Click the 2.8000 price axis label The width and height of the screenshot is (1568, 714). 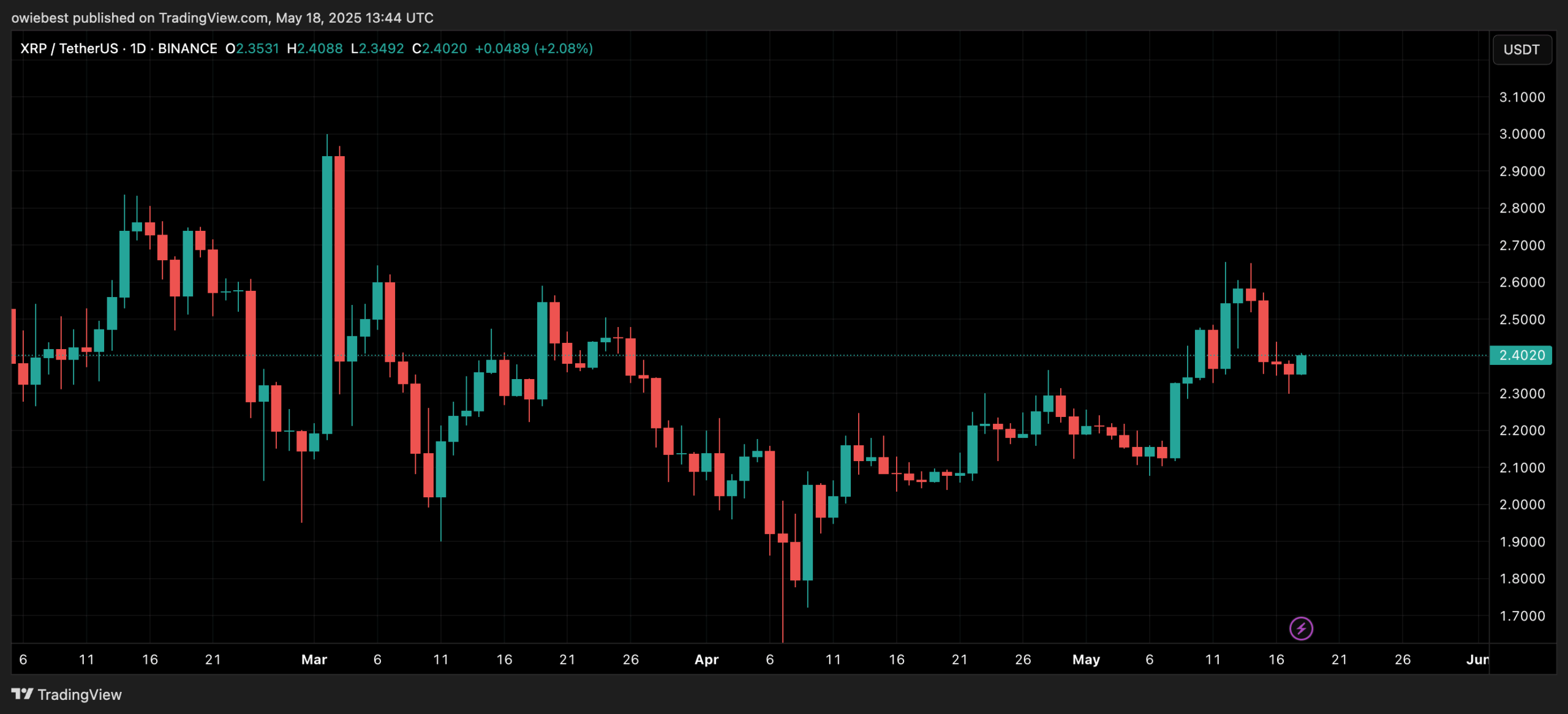[x=1522, y=208]
